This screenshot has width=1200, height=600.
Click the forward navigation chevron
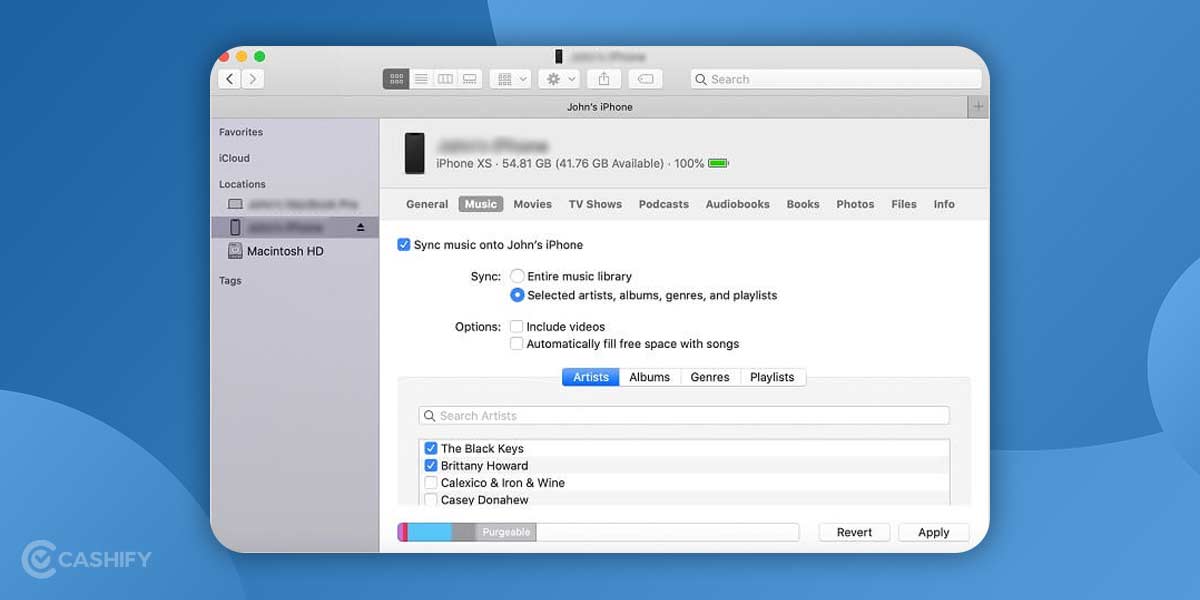coord(252,78)
